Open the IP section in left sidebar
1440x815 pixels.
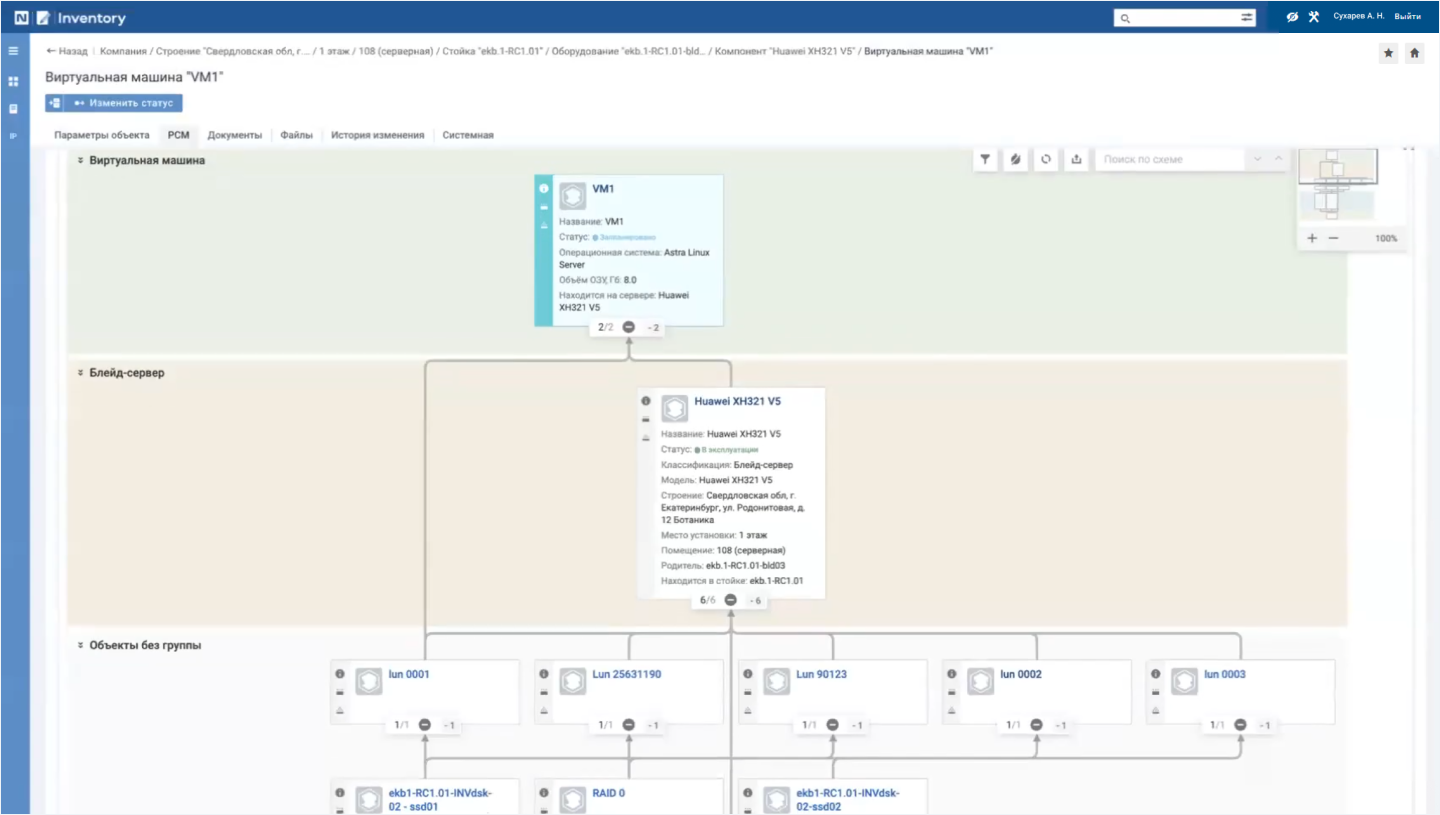14,135
